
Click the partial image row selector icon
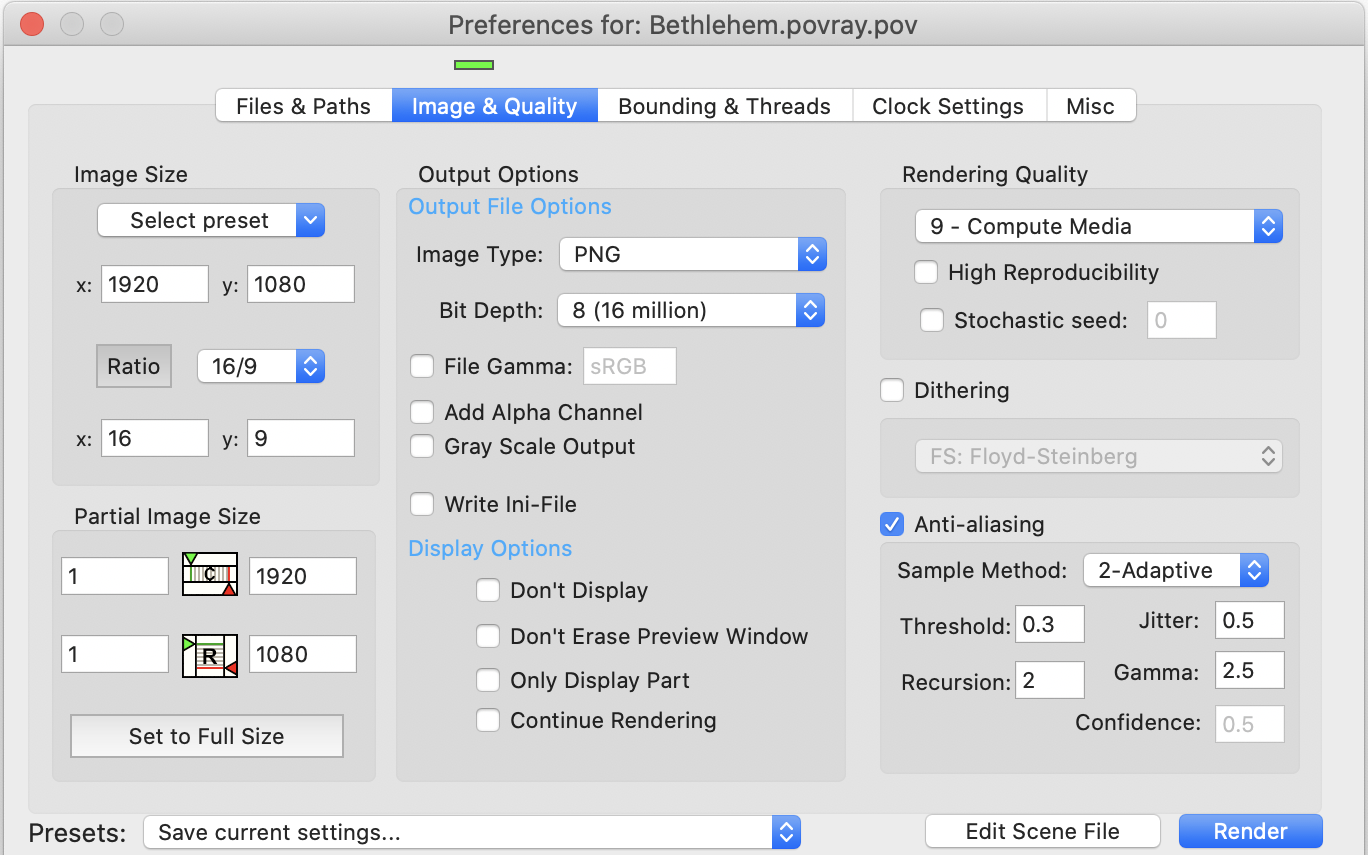click(x=209, y=655)
